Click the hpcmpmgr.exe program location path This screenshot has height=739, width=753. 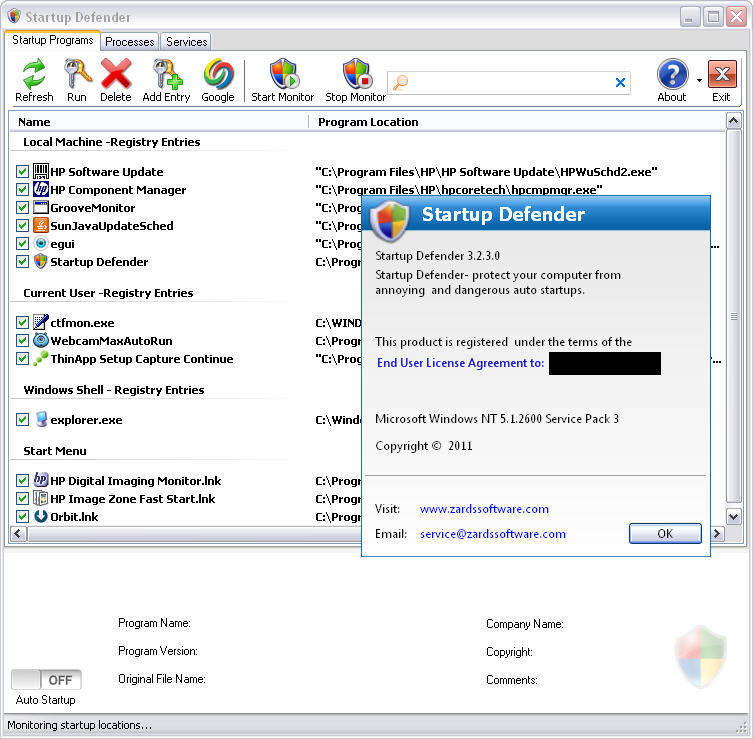pyautogui.click(x=459, y=190)
